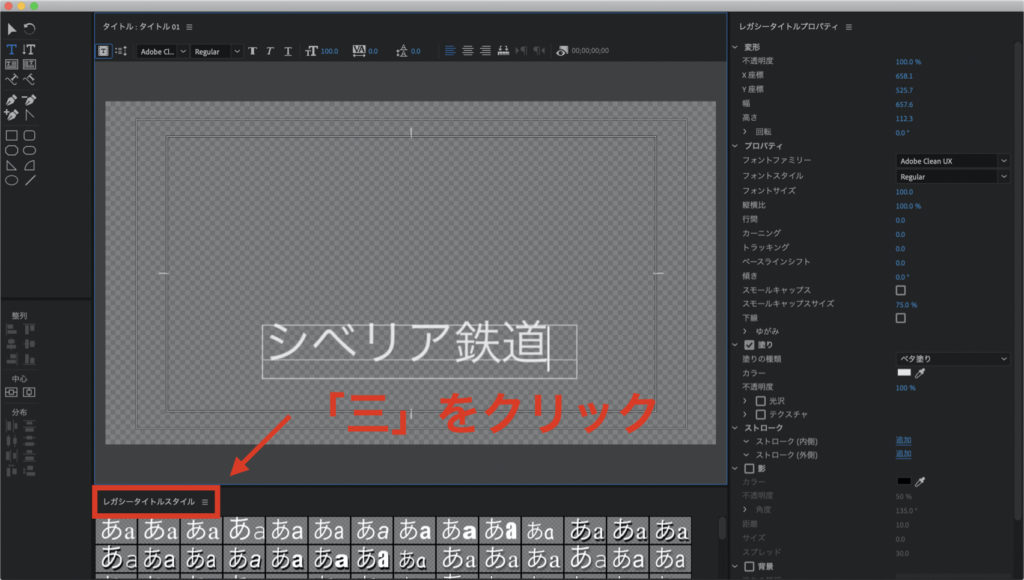Enable the テクスチャ checkbox
The height and width of the screenshot is (580, 1024).
tap(761, 415)
